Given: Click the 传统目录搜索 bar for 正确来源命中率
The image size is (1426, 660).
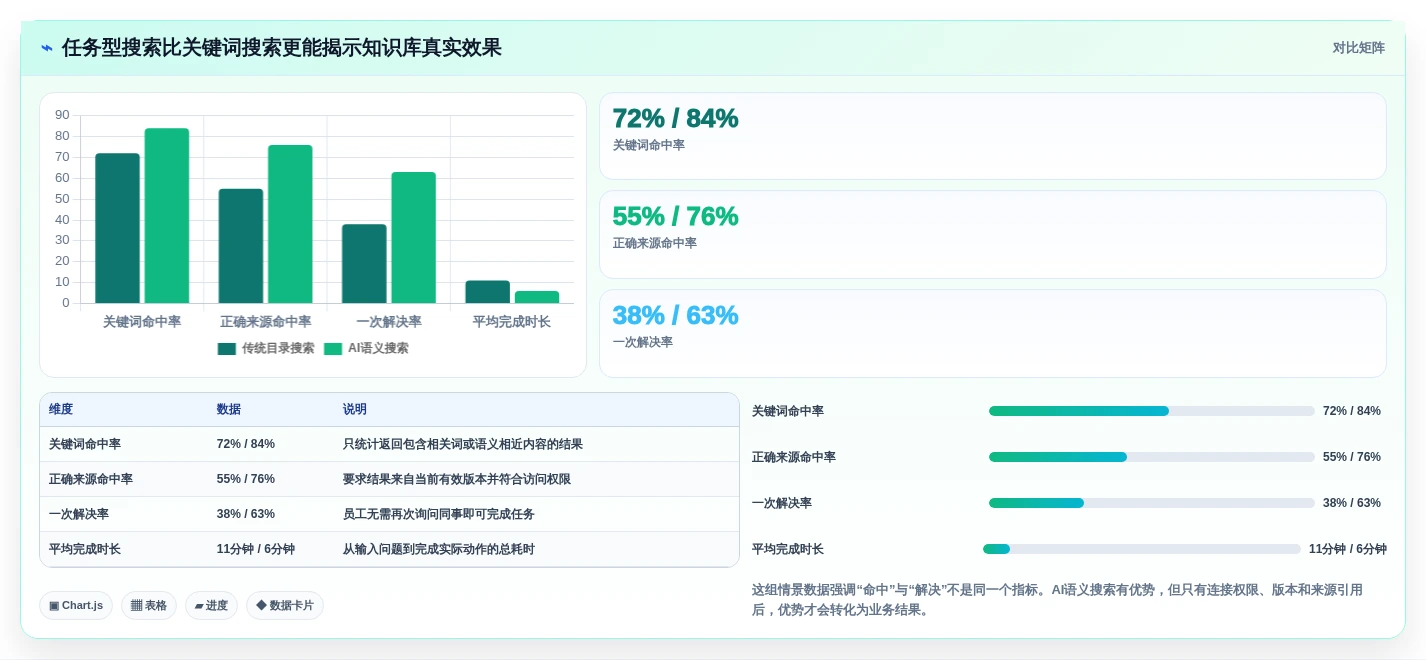Looking at the screenshot, I should (x=241, y=246).
